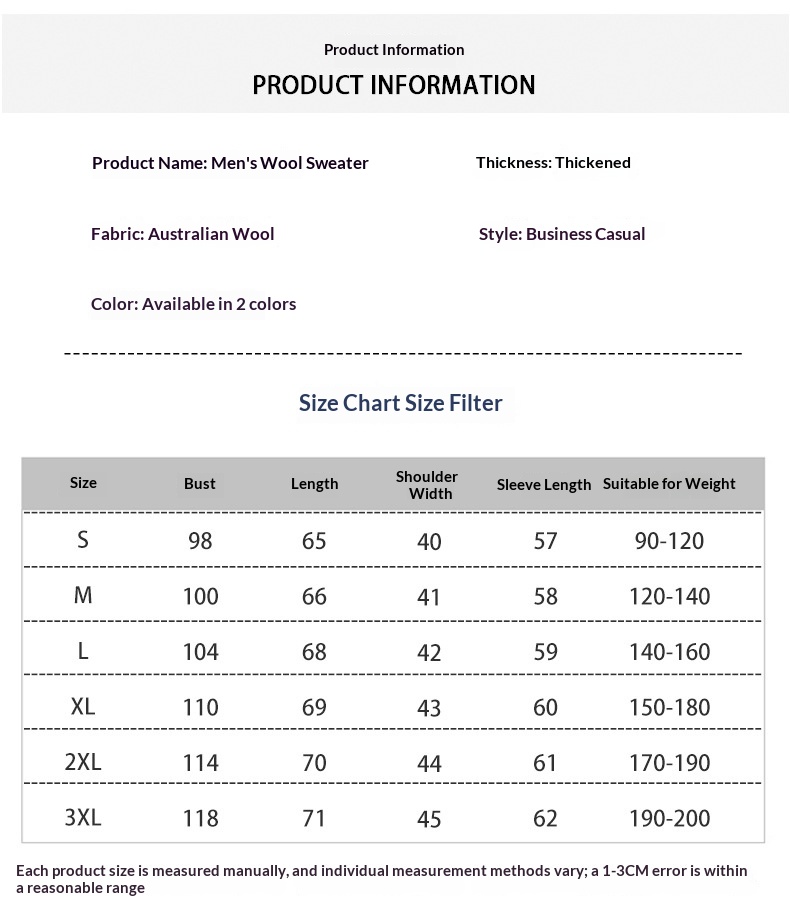The width and height of the screenshot is (790, 910).
Task: Click the Size Chart Size Filter heading
Action: tap(400, 403)
